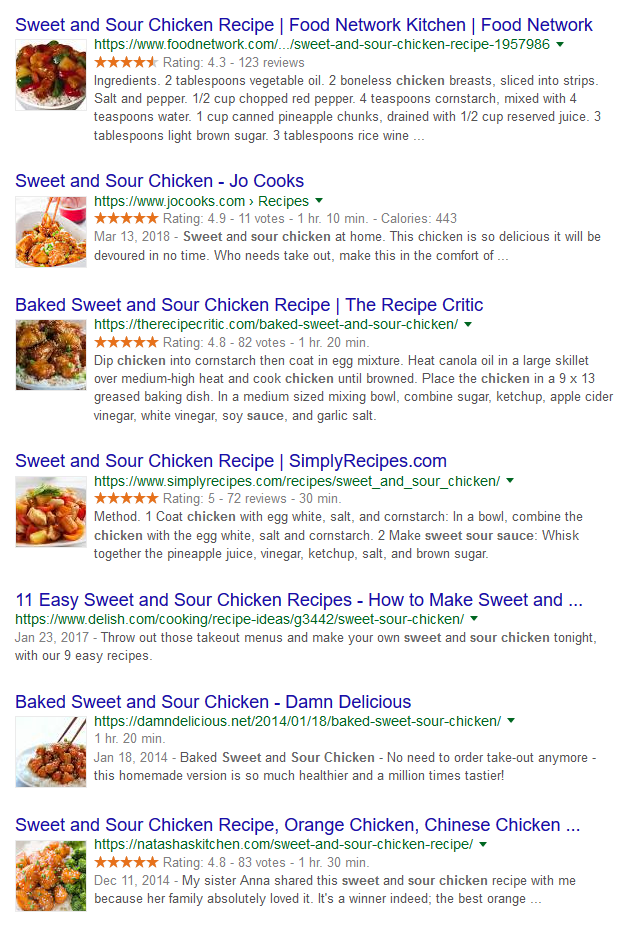Open Delish's 11 Easy Sweet and Sour Chicken Recipes
The image size is (622, 934).
[x=299, y=600]
